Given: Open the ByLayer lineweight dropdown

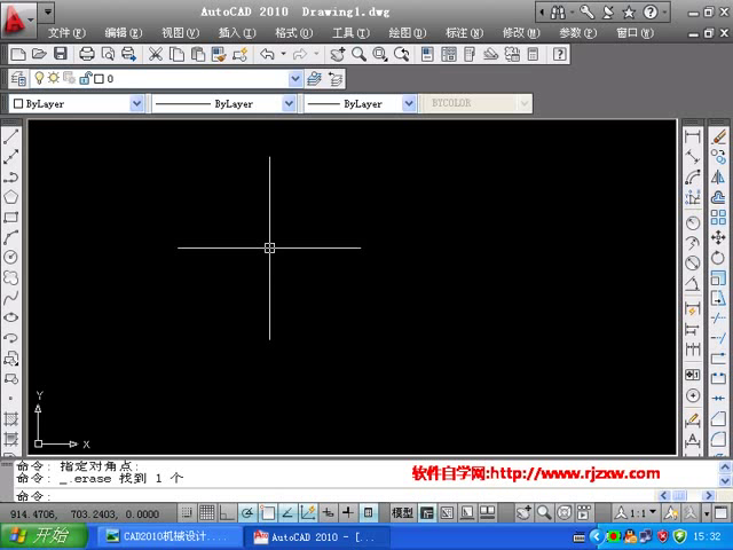Looking at the screenshot, I should point(409,103).
